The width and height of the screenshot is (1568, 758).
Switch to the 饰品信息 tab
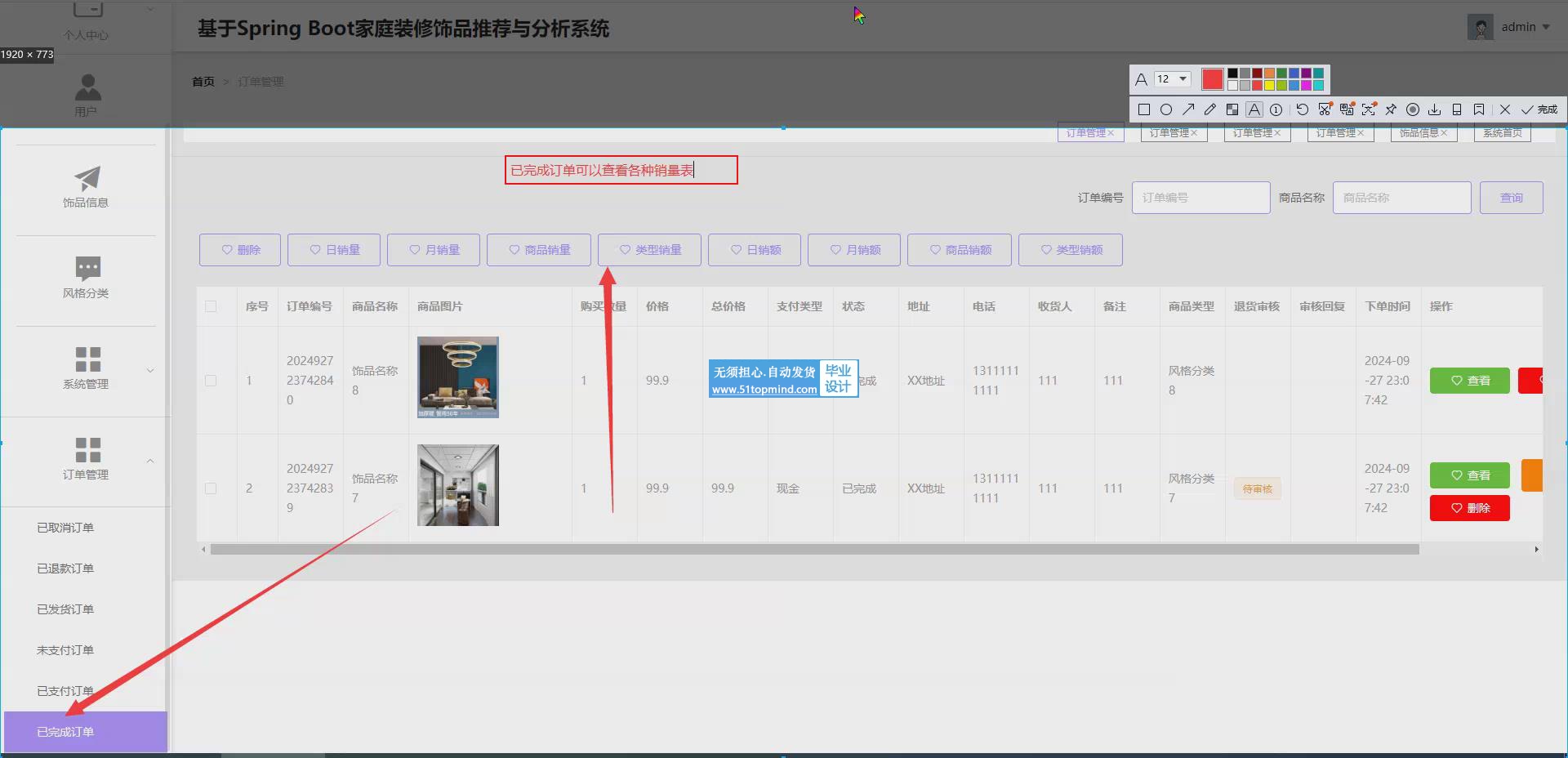[1423, 133]
